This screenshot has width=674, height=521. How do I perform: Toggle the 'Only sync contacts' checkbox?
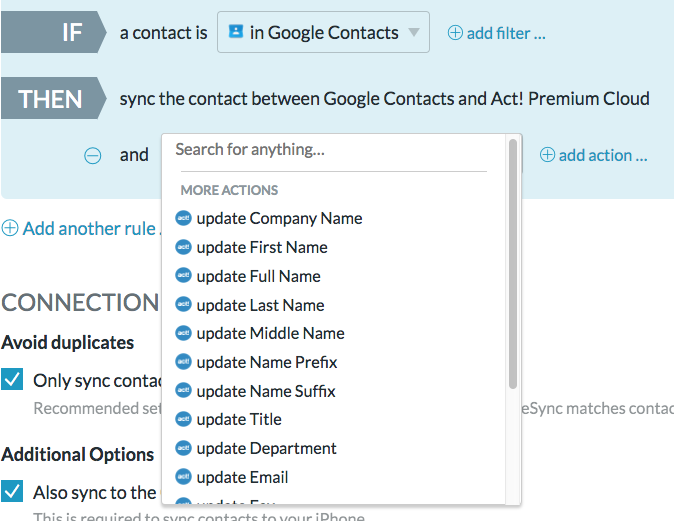pyautogui.click(x=13, y=380)
